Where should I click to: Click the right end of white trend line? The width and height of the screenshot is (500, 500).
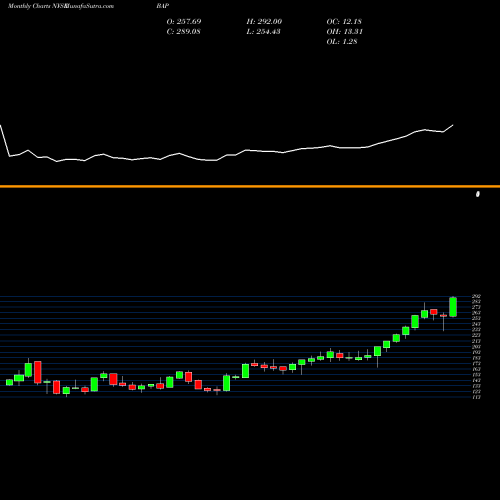click(x=453, y=125)
